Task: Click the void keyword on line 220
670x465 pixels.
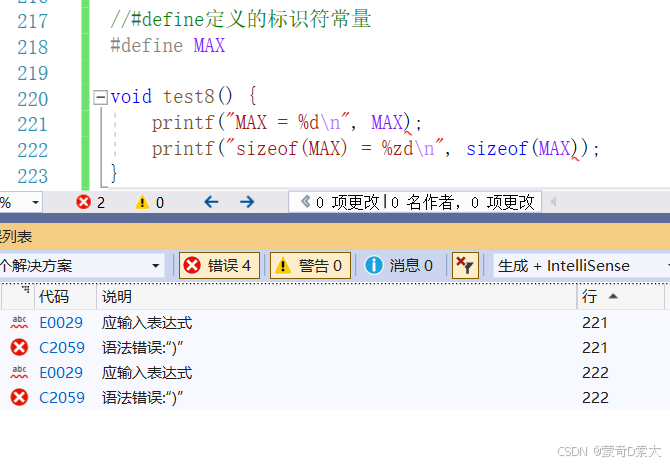Action: point(131,97)
